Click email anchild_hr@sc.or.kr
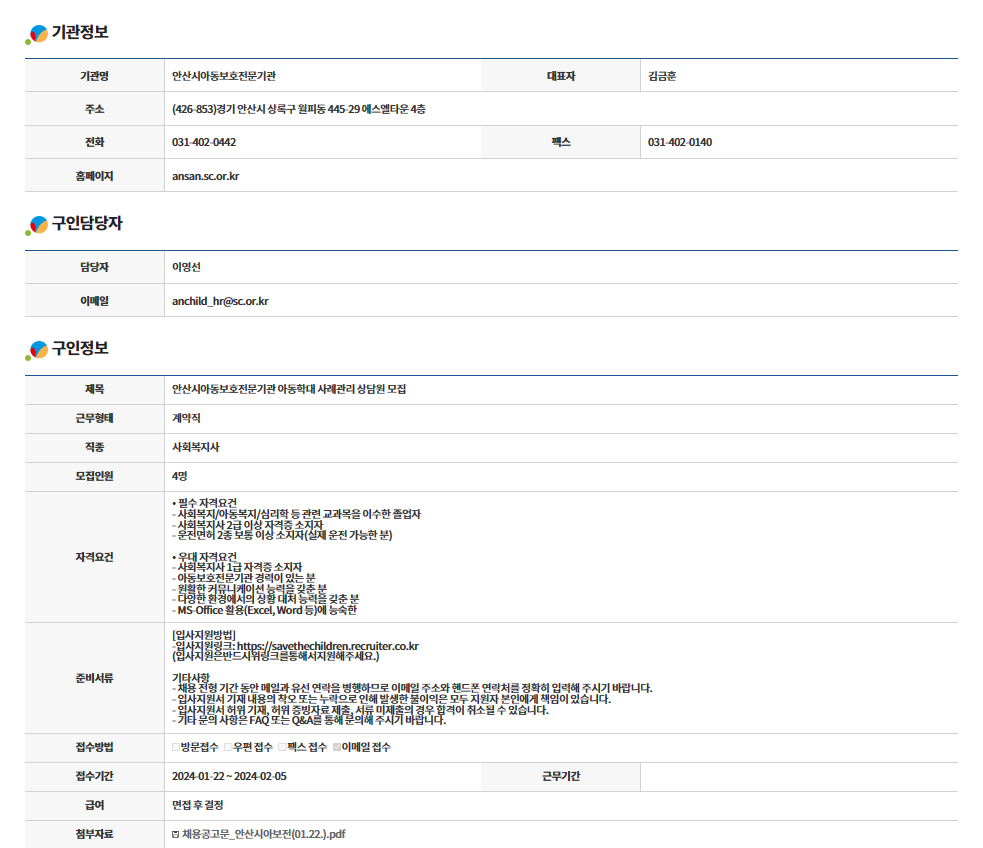983x848 pixels. point(220,301)
